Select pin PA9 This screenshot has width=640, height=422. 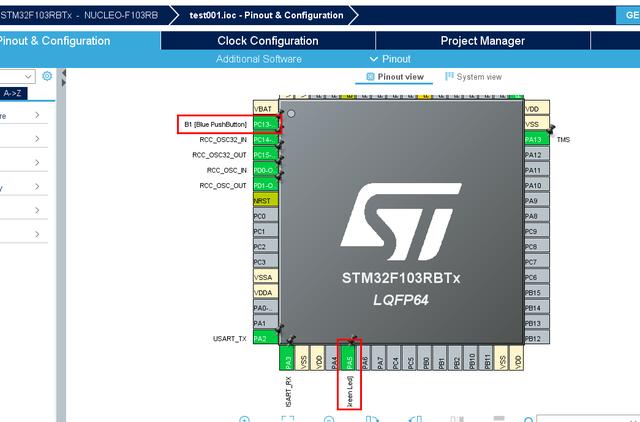[537, 201]
